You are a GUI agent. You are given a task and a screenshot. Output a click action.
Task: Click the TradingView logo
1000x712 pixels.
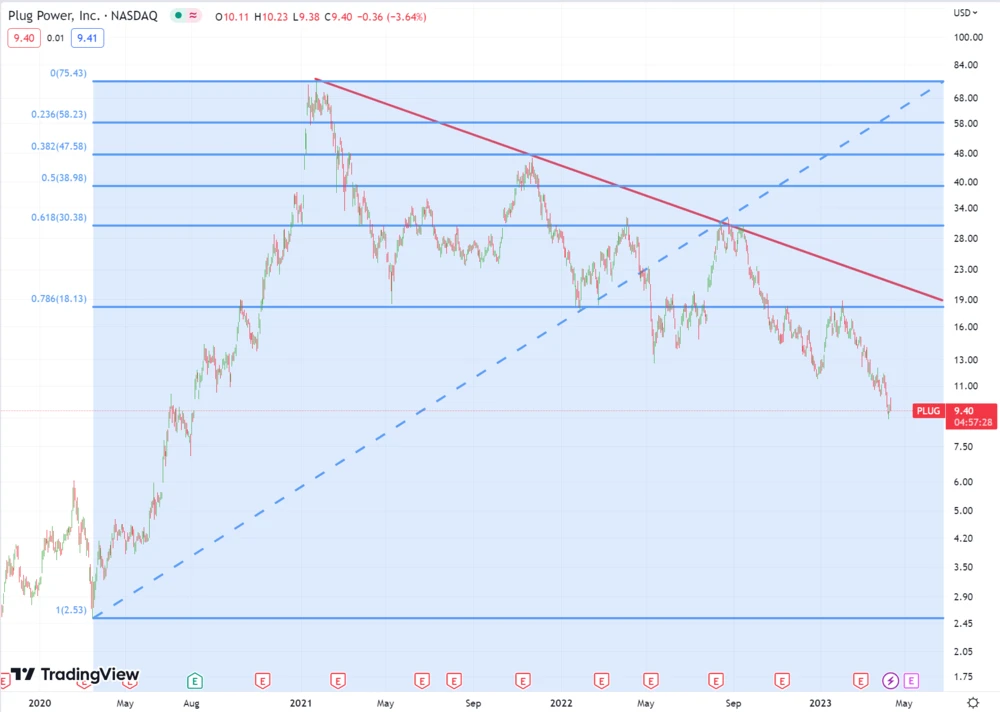(x=75, y=674)
